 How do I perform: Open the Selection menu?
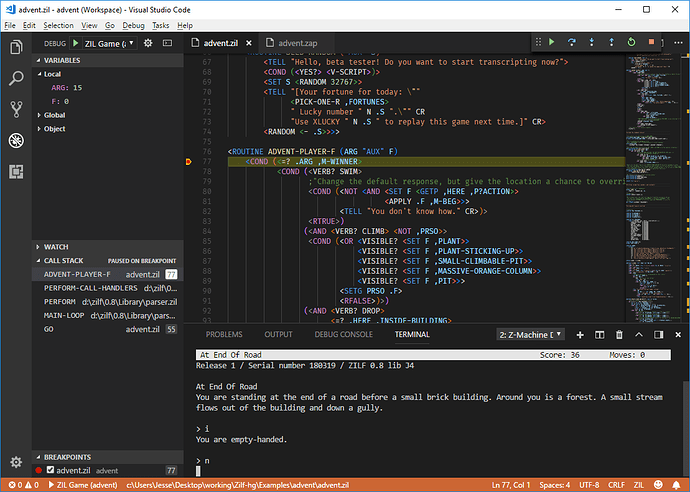click(x=58, y=26)
